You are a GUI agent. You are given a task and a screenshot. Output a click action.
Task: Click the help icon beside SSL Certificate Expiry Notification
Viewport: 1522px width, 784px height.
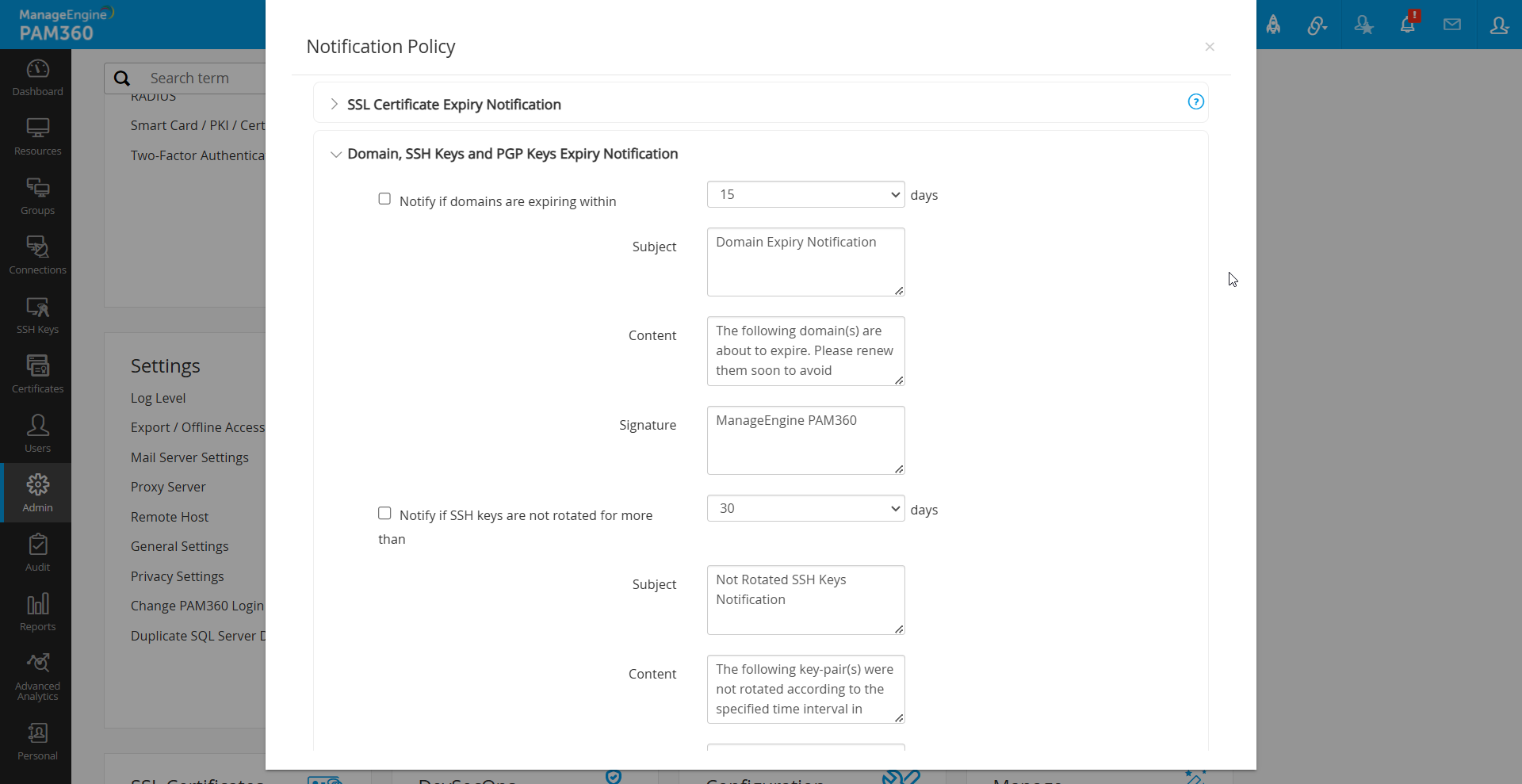tap(1196, 101)
